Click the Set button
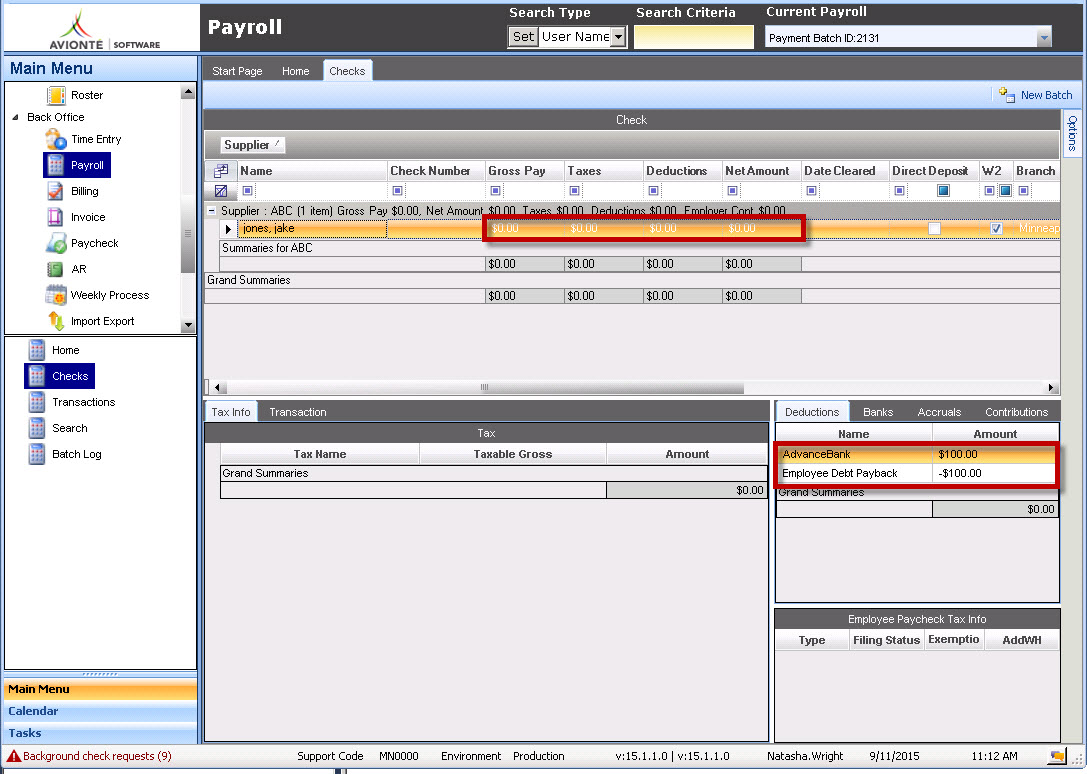 point(523,37)
